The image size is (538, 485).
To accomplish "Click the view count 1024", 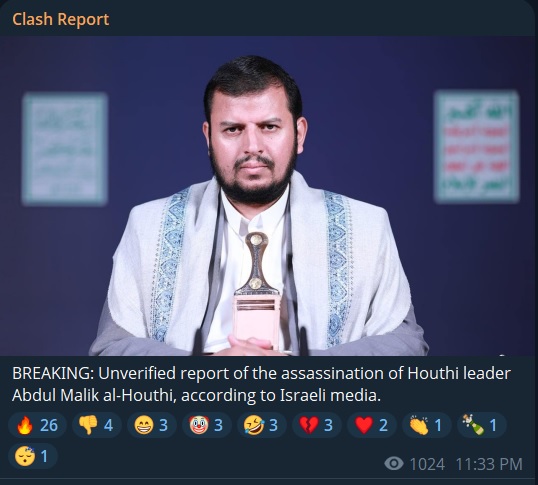I will tap(427, 464).
